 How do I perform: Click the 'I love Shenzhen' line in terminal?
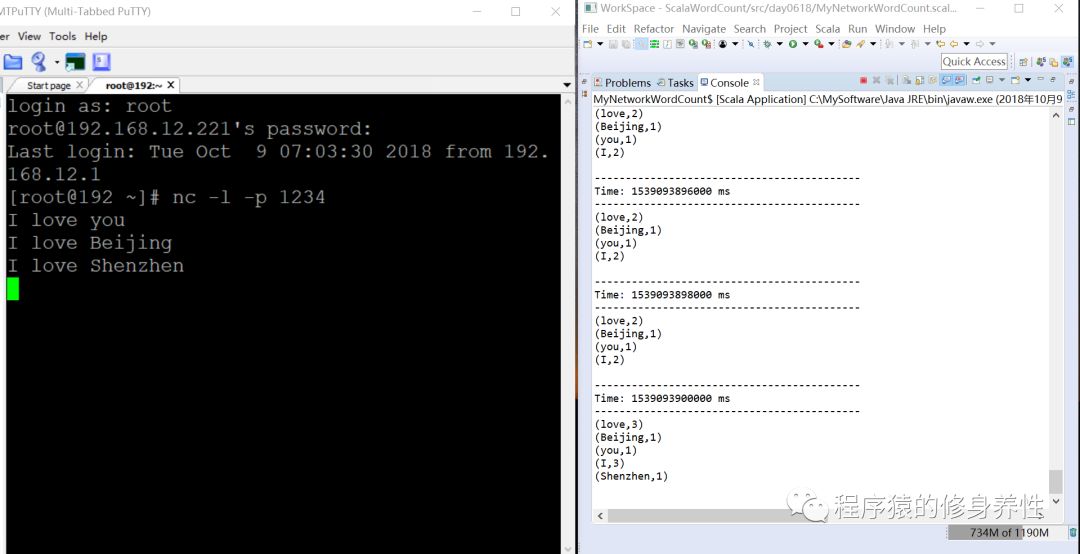pyautogui.click(x=96, y=266)
